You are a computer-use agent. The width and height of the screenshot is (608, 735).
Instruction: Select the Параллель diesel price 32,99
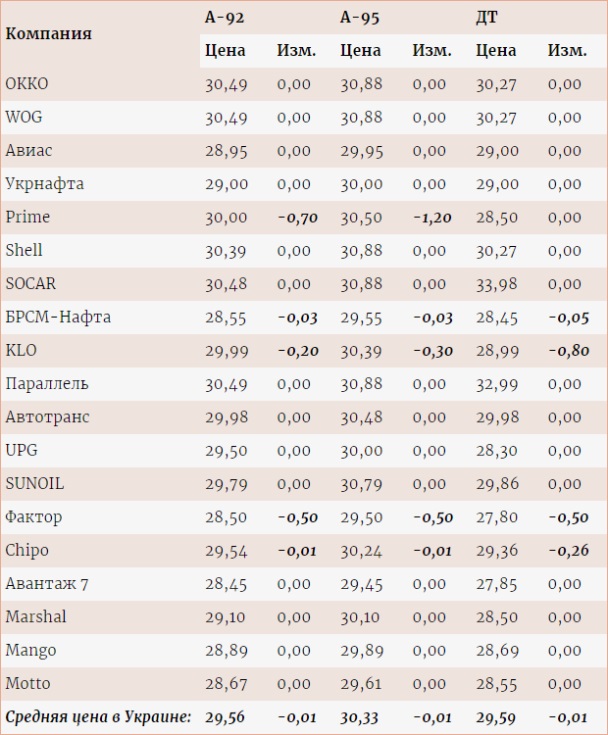point(497,384)
